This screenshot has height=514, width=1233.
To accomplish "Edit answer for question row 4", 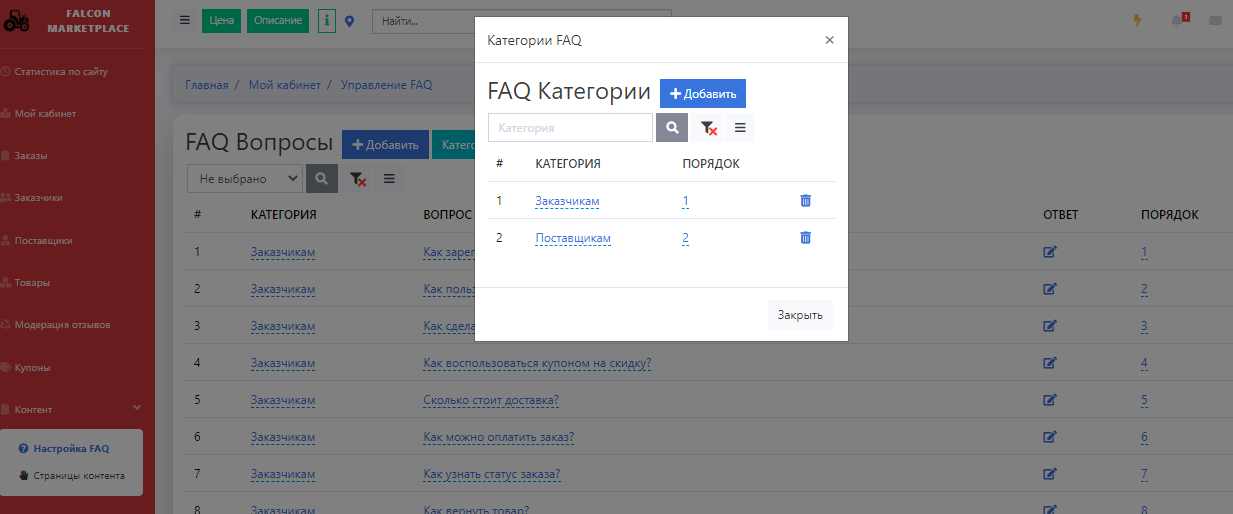I will 1049,363.
